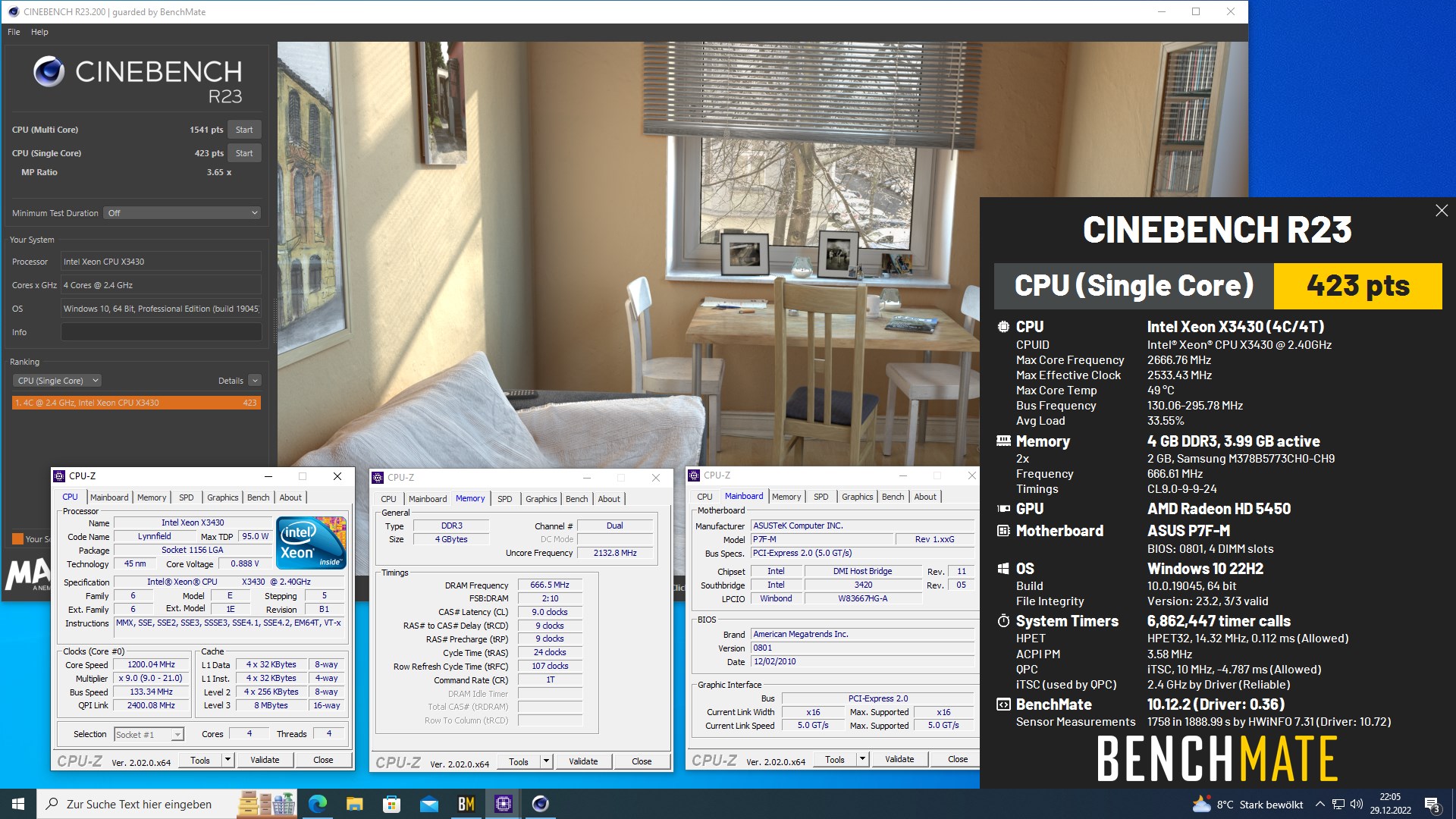1456x819 pixels.
Task: Open the File menu in Cinebench
Action: 14,32
